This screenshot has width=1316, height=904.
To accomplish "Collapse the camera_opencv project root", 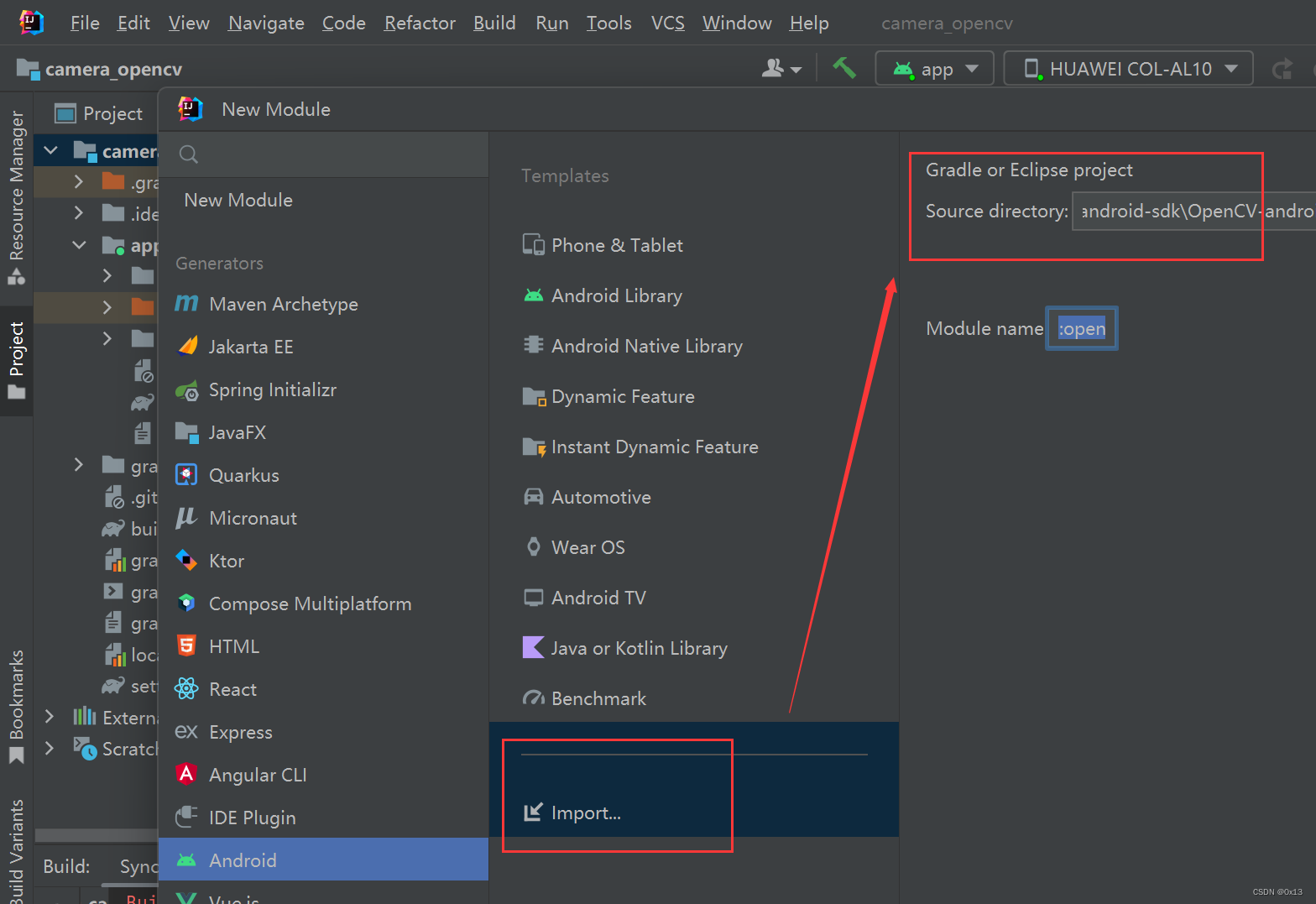I will coord(51,151).
